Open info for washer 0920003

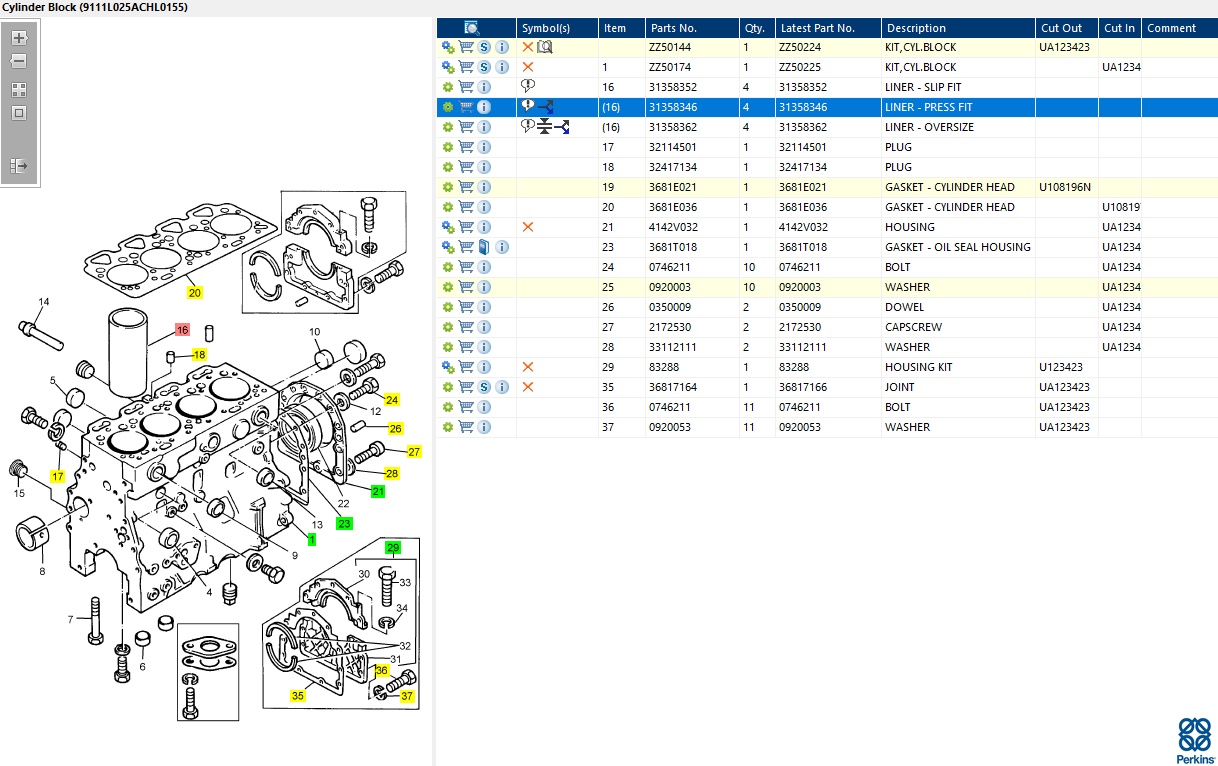point(484,287)
